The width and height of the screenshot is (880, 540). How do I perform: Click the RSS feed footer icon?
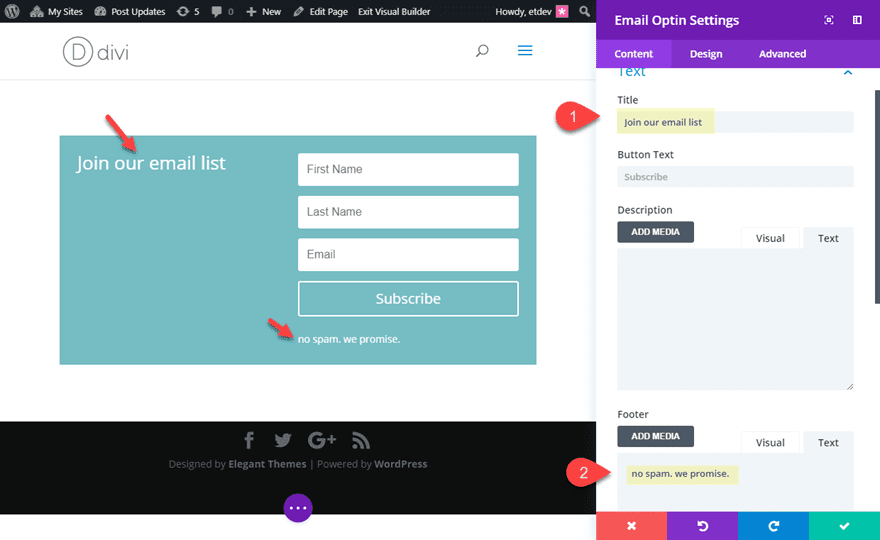pyautogui.click(x=361, y=440)
